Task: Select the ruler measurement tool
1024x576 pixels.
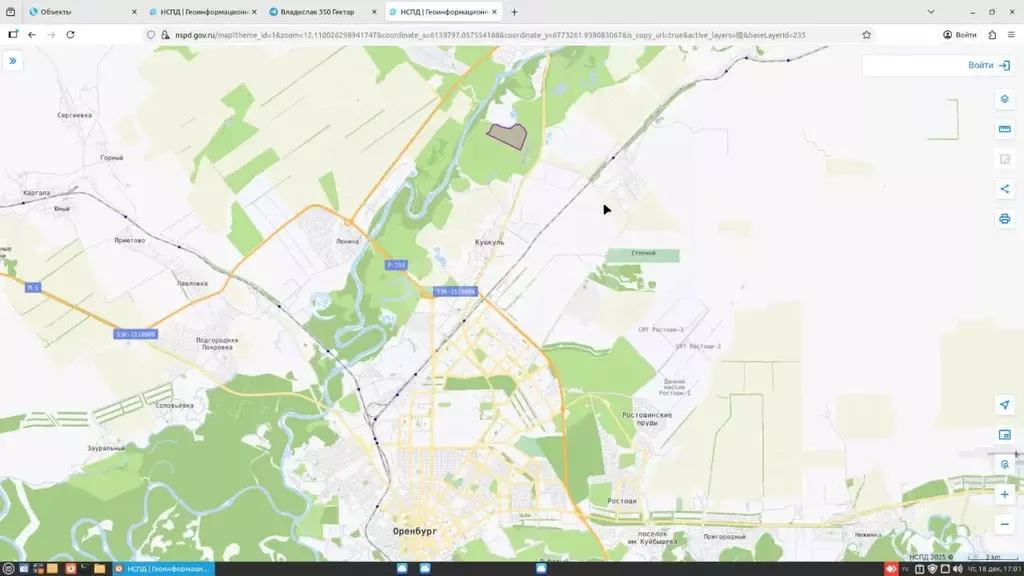Action: [x=1004, y=129]
